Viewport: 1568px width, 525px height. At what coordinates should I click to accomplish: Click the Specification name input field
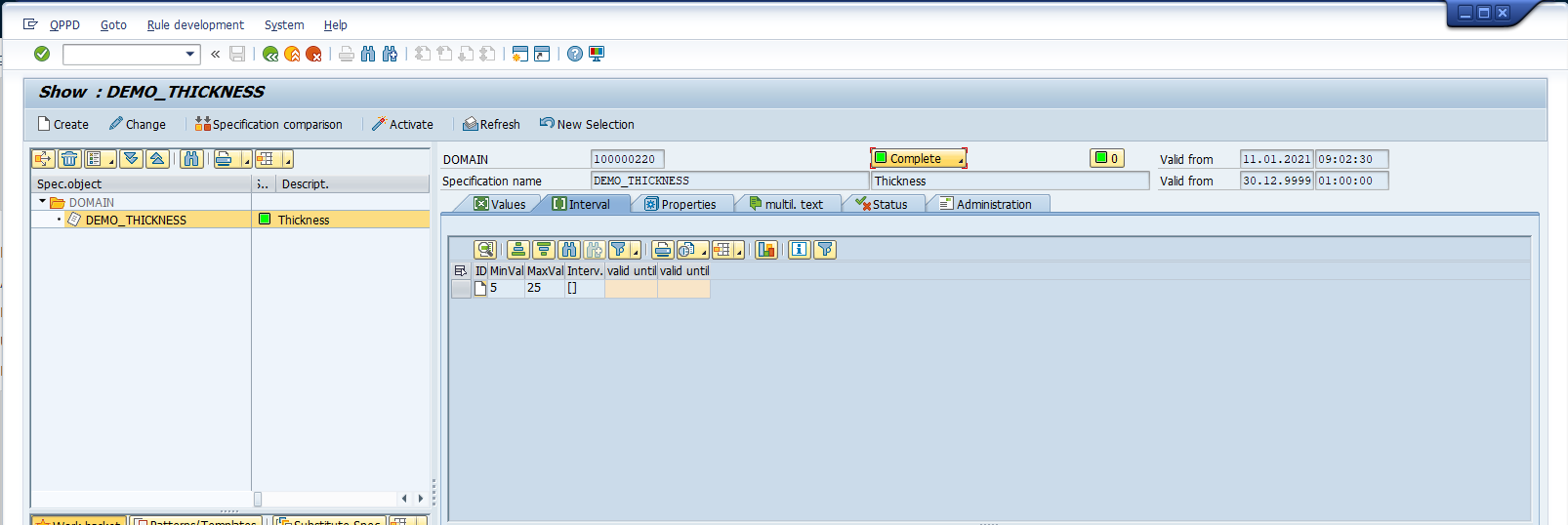click(728, 181)
